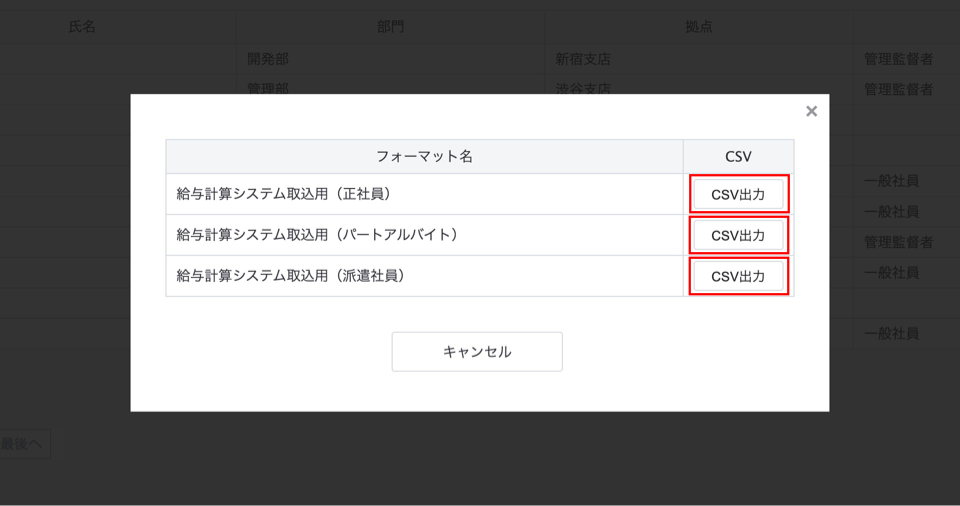Click the 渋谷支店 cell
The width and height of the screenshot is (960, 506).
pos(583,88)
